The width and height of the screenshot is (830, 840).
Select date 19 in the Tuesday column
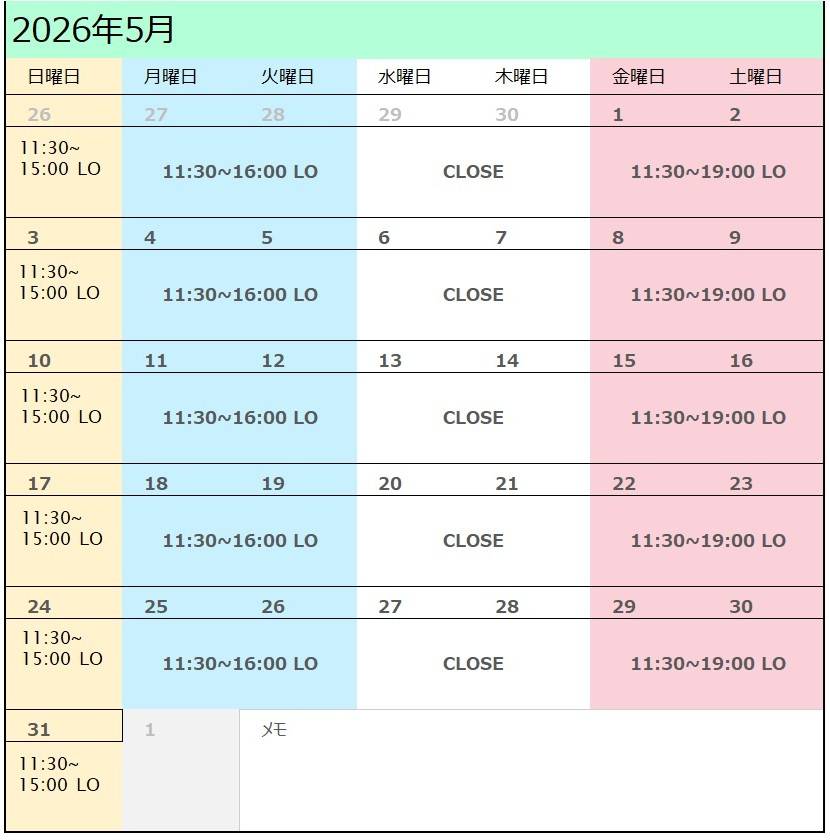pyautogui.click(x=273, y=484)
